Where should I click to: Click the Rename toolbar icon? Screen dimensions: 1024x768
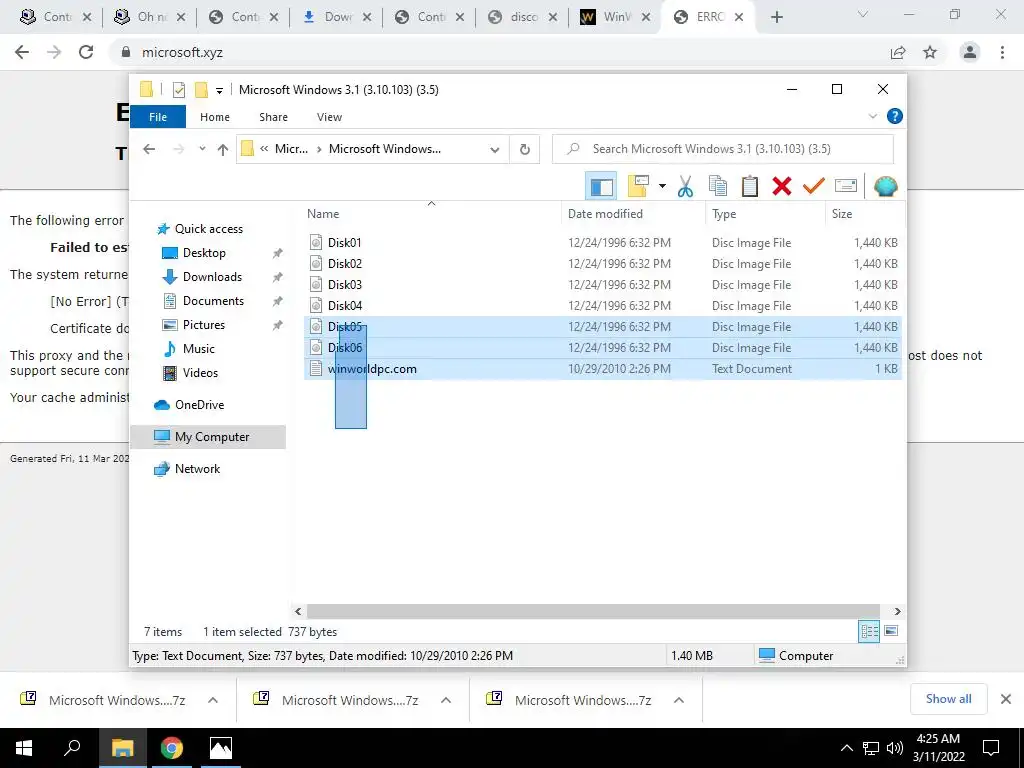(846, 186)
